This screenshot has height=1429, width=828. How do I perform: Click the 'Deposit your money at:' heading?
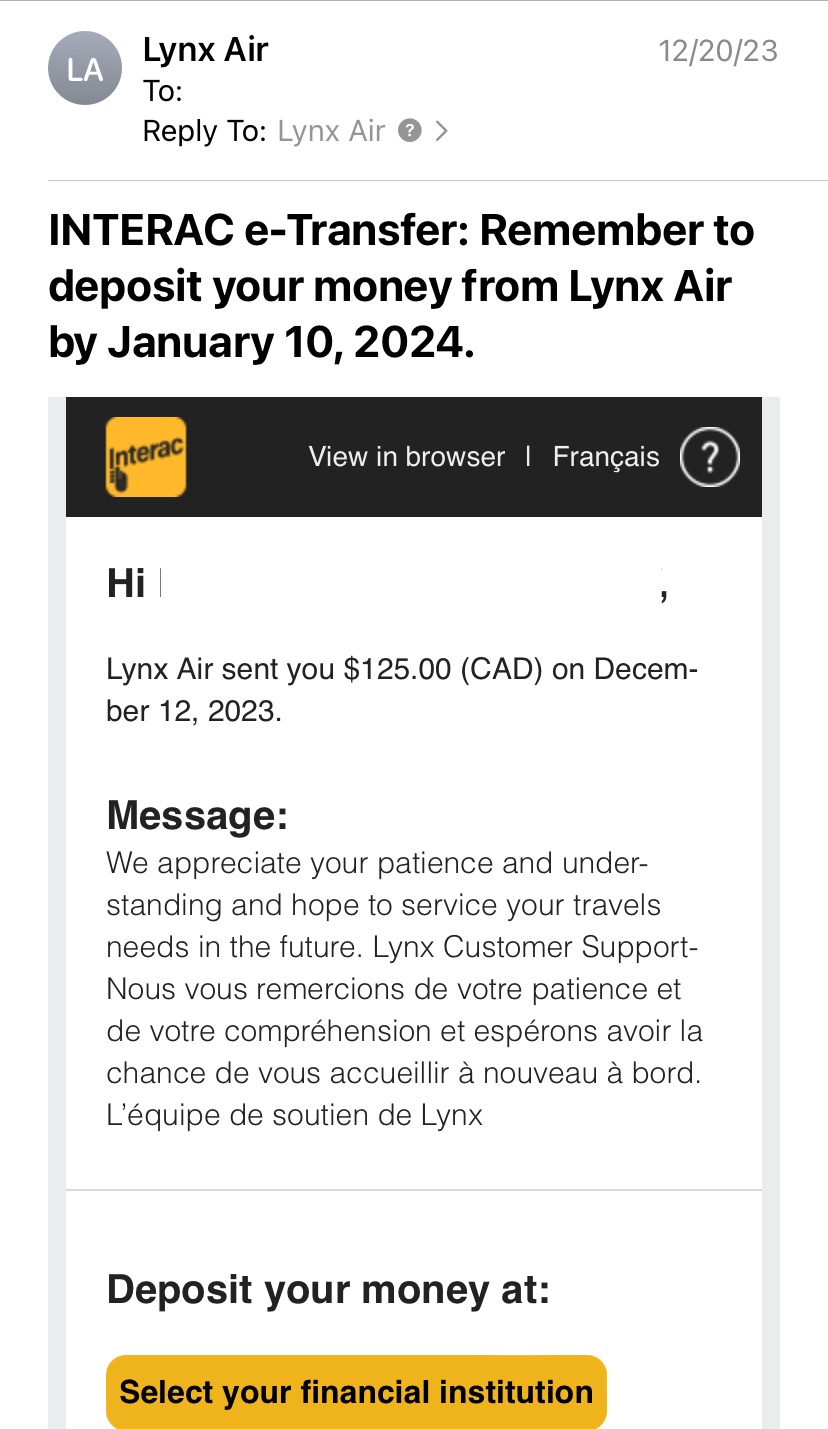[x=328, y=1290]
